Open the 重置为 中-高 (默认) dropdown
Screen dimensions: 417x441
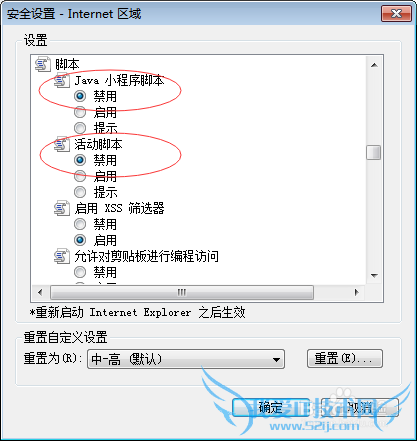[186, 359]
